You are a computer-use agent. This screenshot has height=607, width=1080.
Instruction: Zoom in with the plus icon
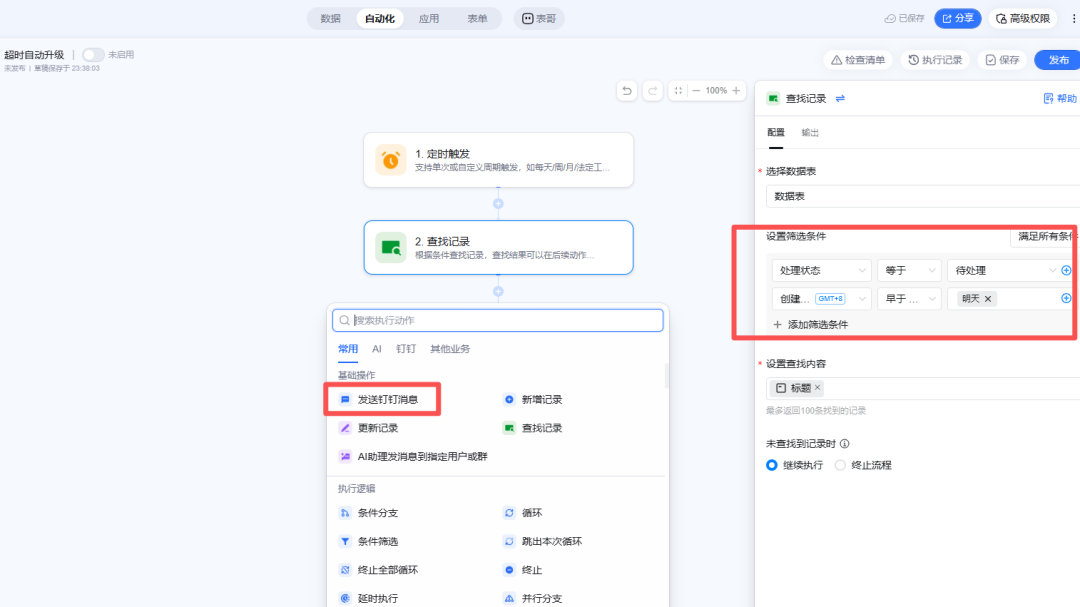[x=736, y=90]
